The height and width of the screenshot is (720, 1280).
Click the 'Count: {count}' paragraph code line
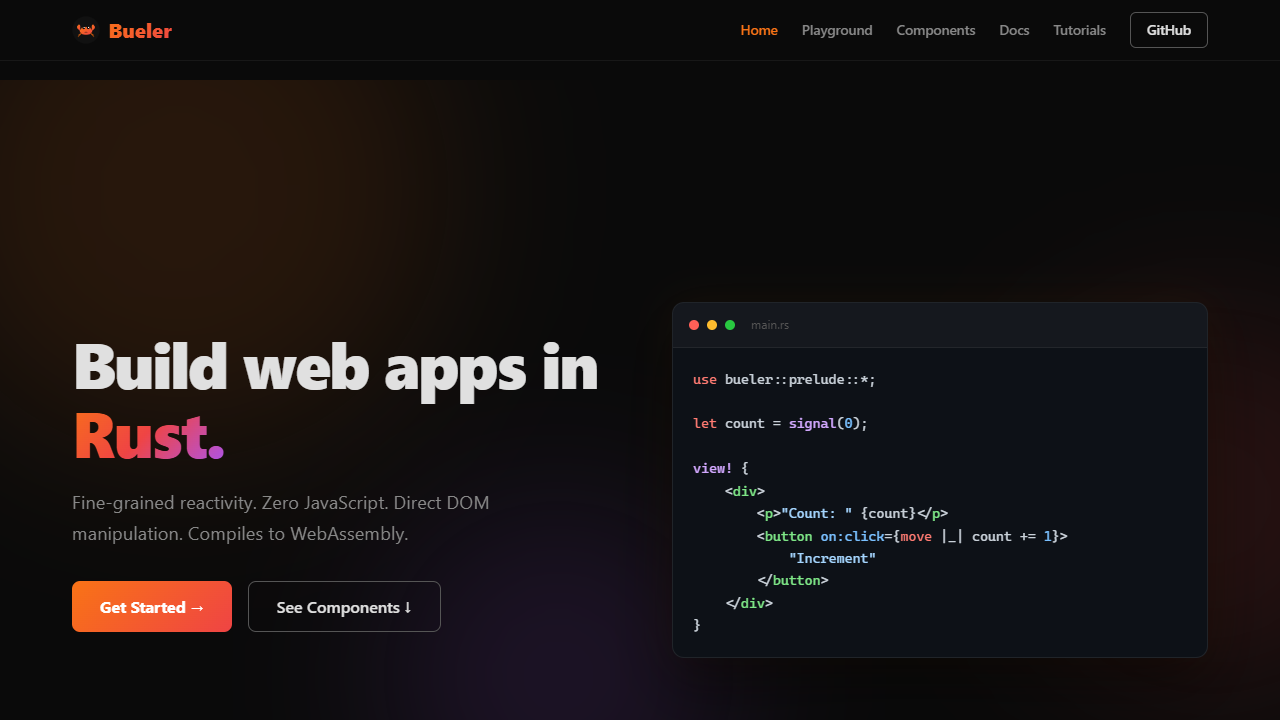coord(852,514)
